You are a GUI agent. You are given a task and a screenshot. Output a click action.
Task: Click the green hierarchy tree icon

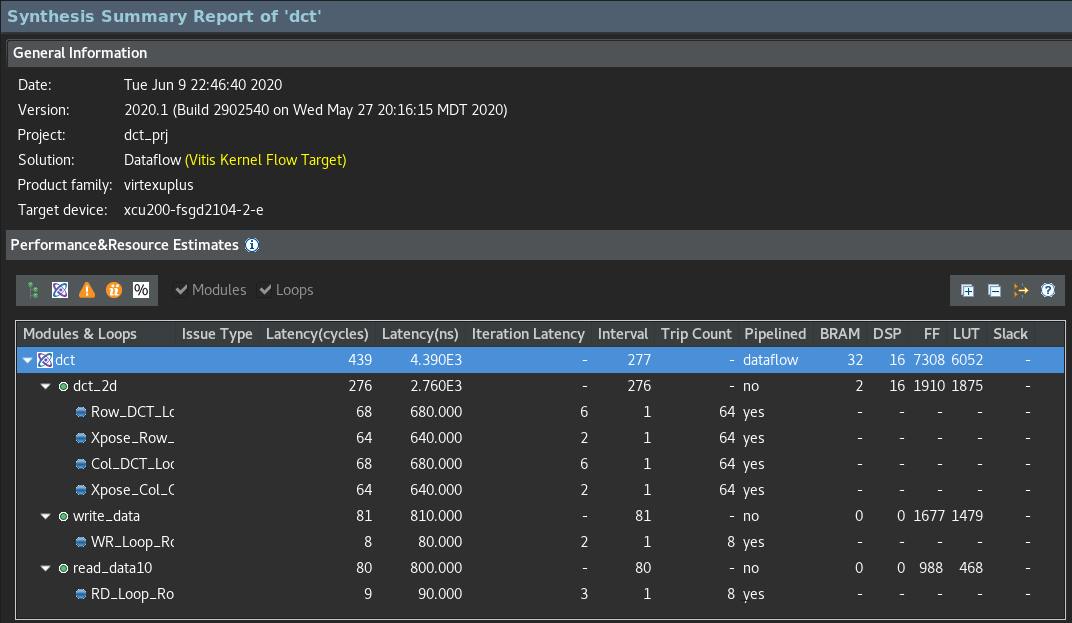(x=33, y=290)
